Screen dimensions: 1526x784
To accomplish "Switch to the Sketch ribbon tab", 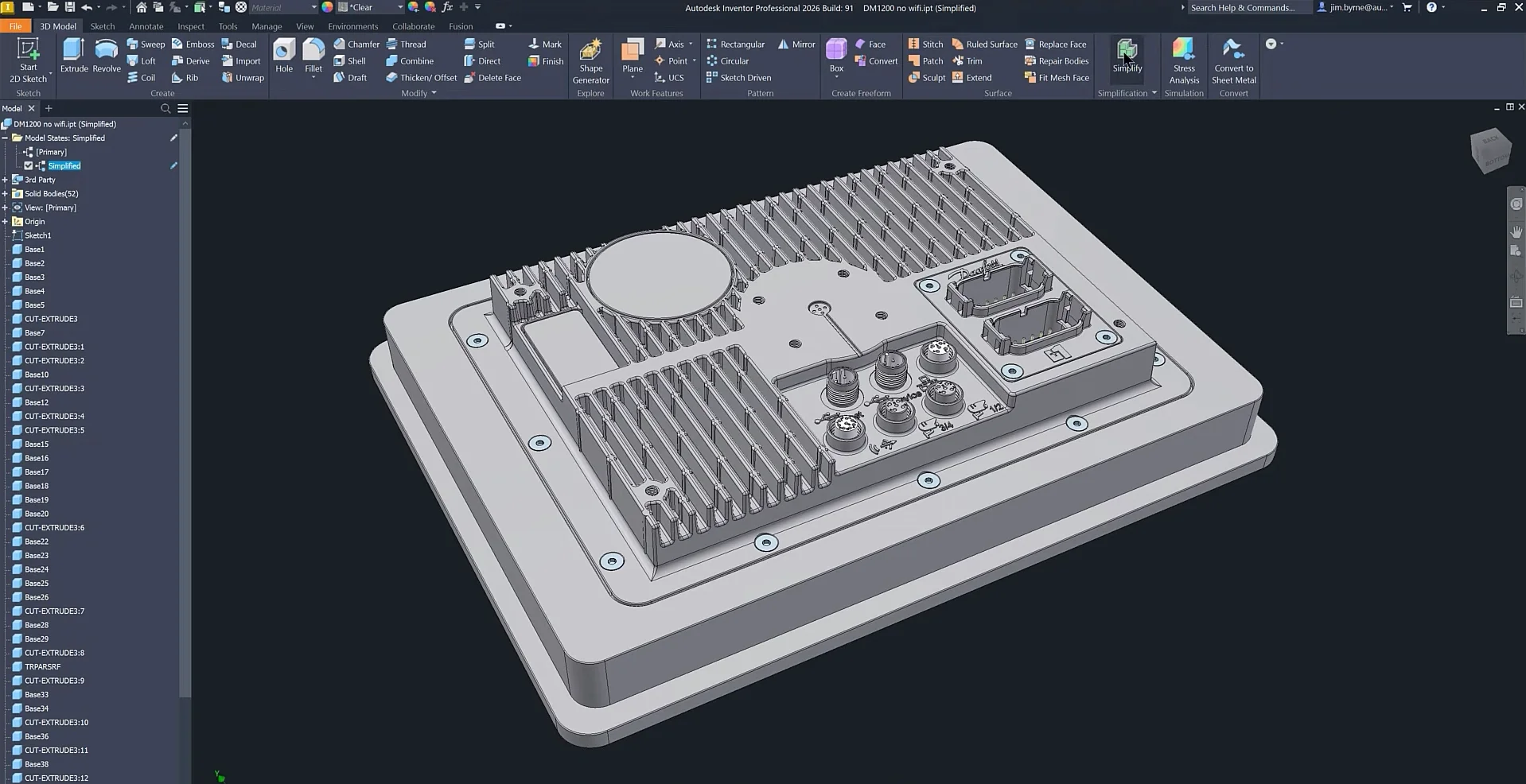I will (102, 25).
